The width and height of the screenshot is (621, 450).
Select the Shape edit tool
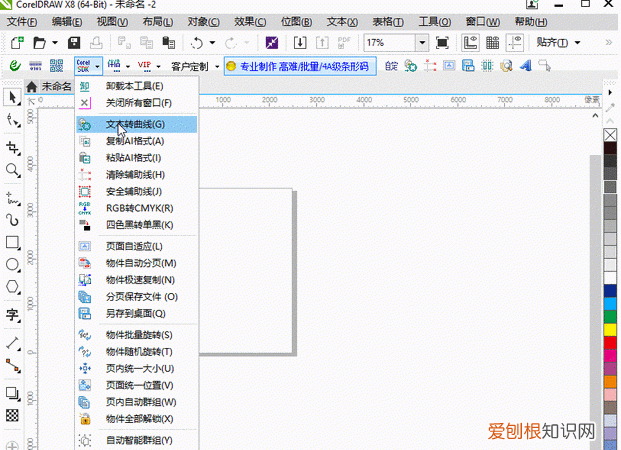point(13,120)
